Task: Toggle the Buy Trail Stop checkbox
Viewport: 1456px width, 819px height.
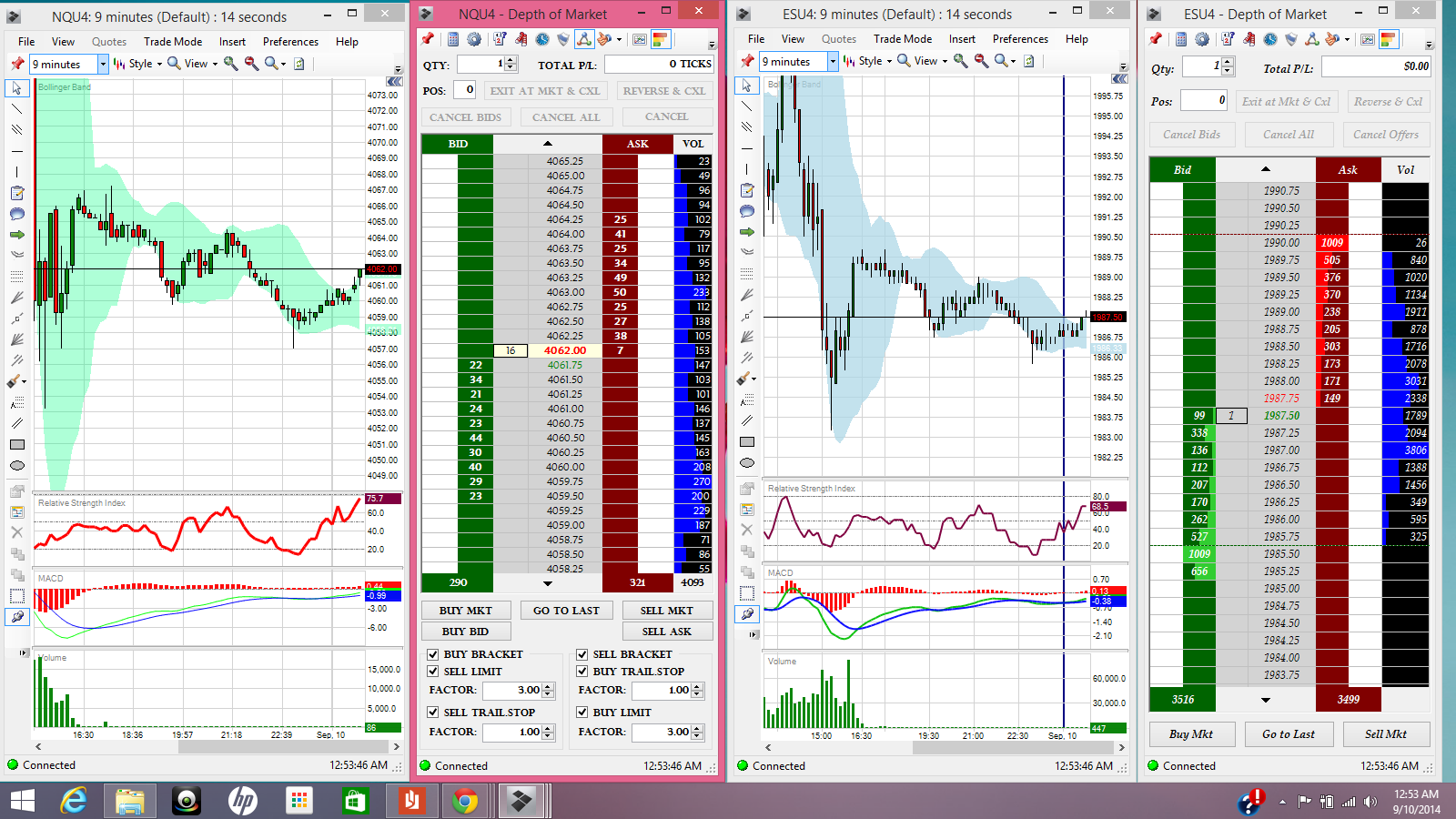Action: pyautogui.click(x=582, y=672)
